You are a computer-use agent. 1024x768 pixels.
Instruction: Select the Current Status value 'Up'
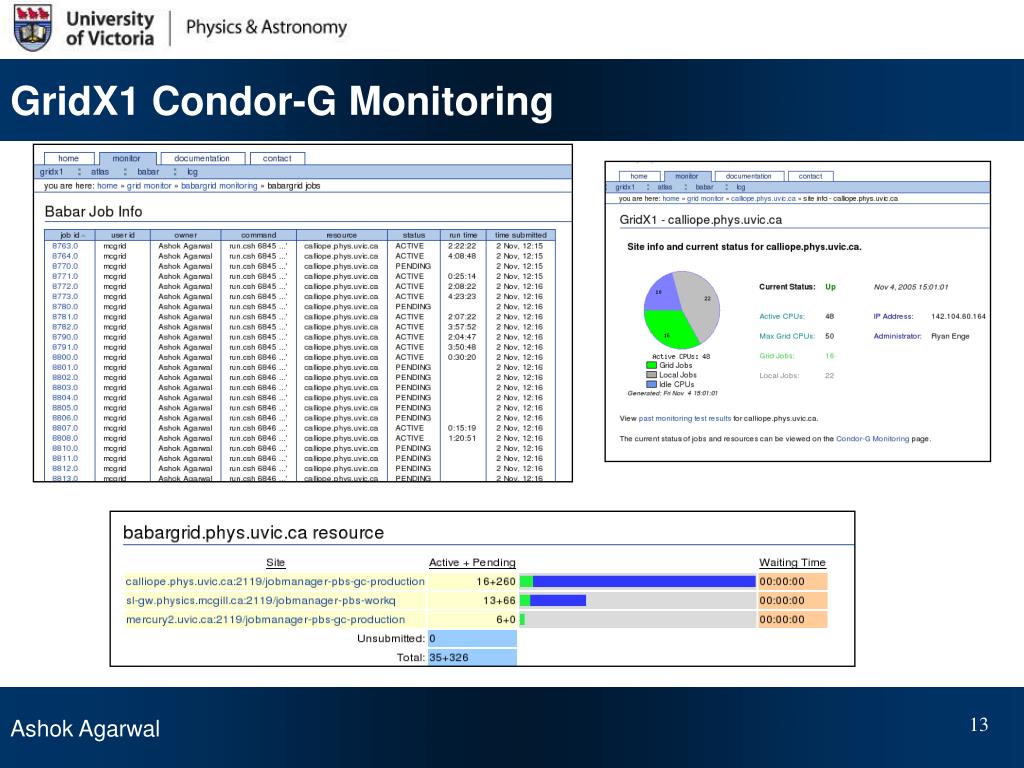point(830,287)
